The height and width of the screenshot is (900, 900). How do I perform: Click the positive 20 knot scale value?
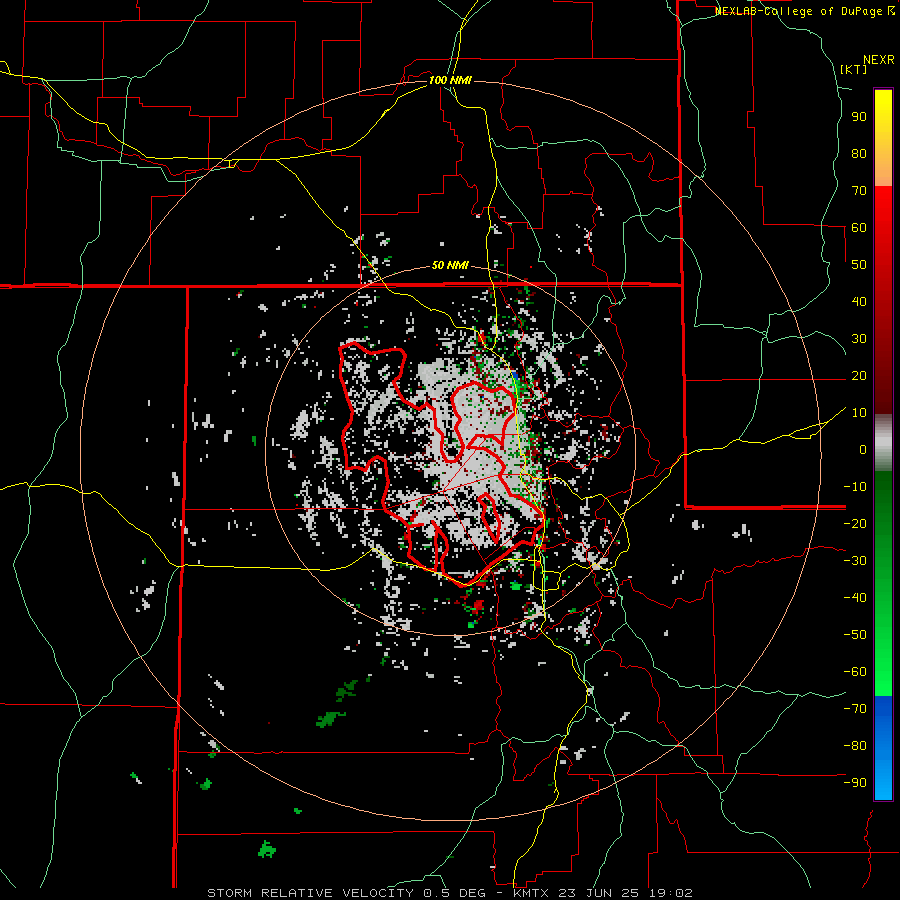coord(859,376)
